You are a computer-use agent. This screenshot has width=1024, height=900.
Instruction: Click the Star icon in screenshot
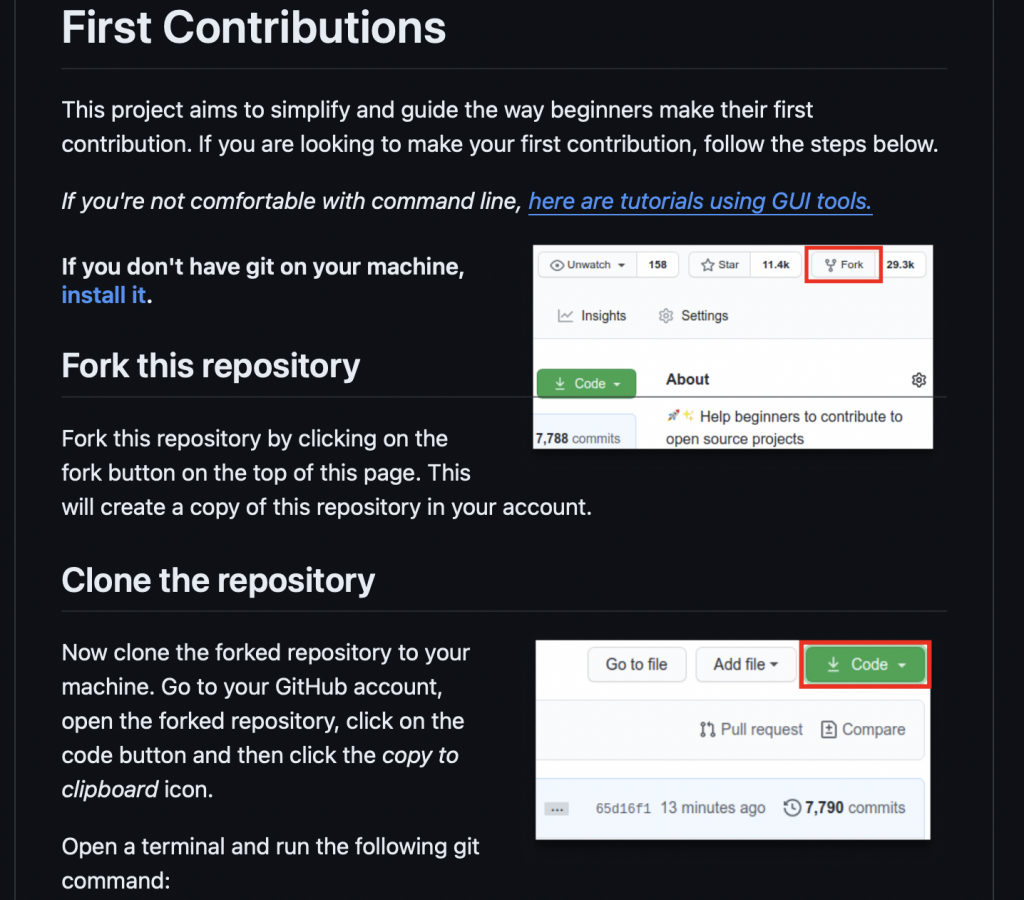(707, 265)
